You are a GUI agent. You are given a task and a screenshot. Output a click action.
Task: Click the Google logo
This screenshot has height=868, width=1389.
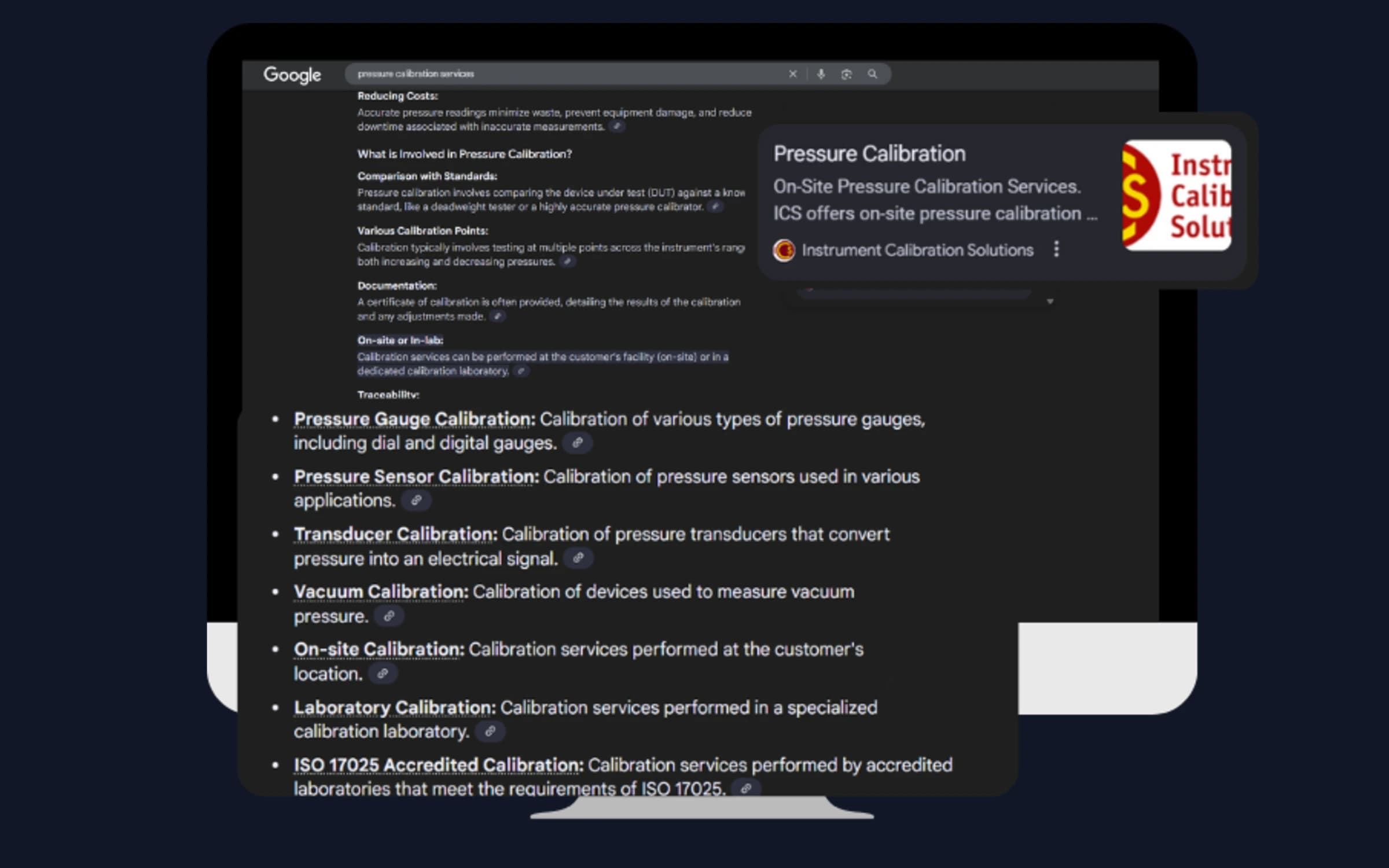pos(292,75)
